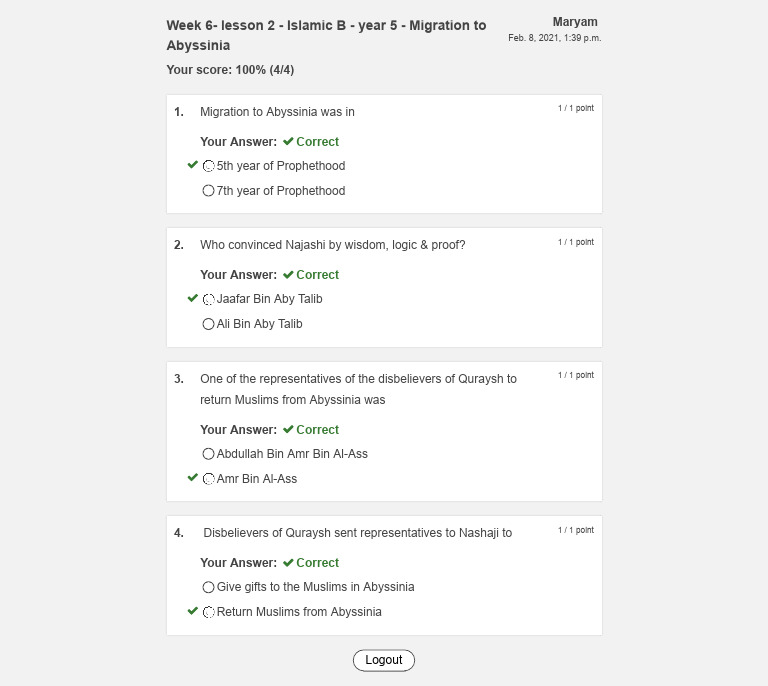This screenshot has width=768, height=686.
Task: Click the Correct checkmark icon in question 4
Action: 288,563
